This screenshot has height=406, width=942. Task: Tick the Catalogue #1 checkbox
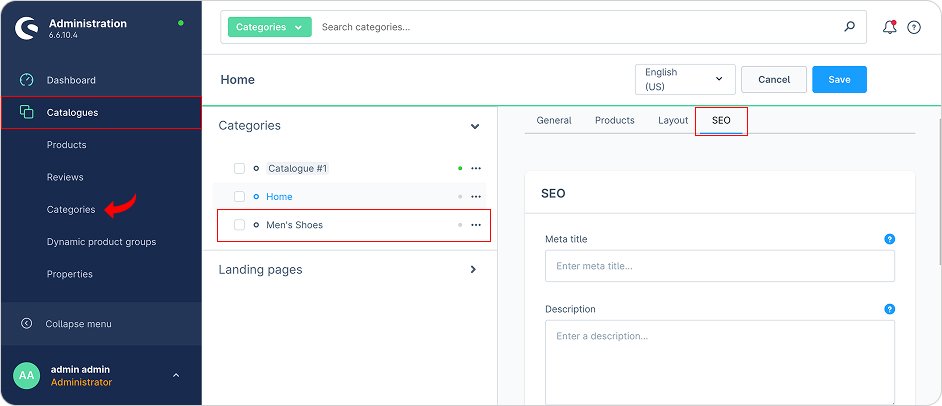click(x=239, y=169)
